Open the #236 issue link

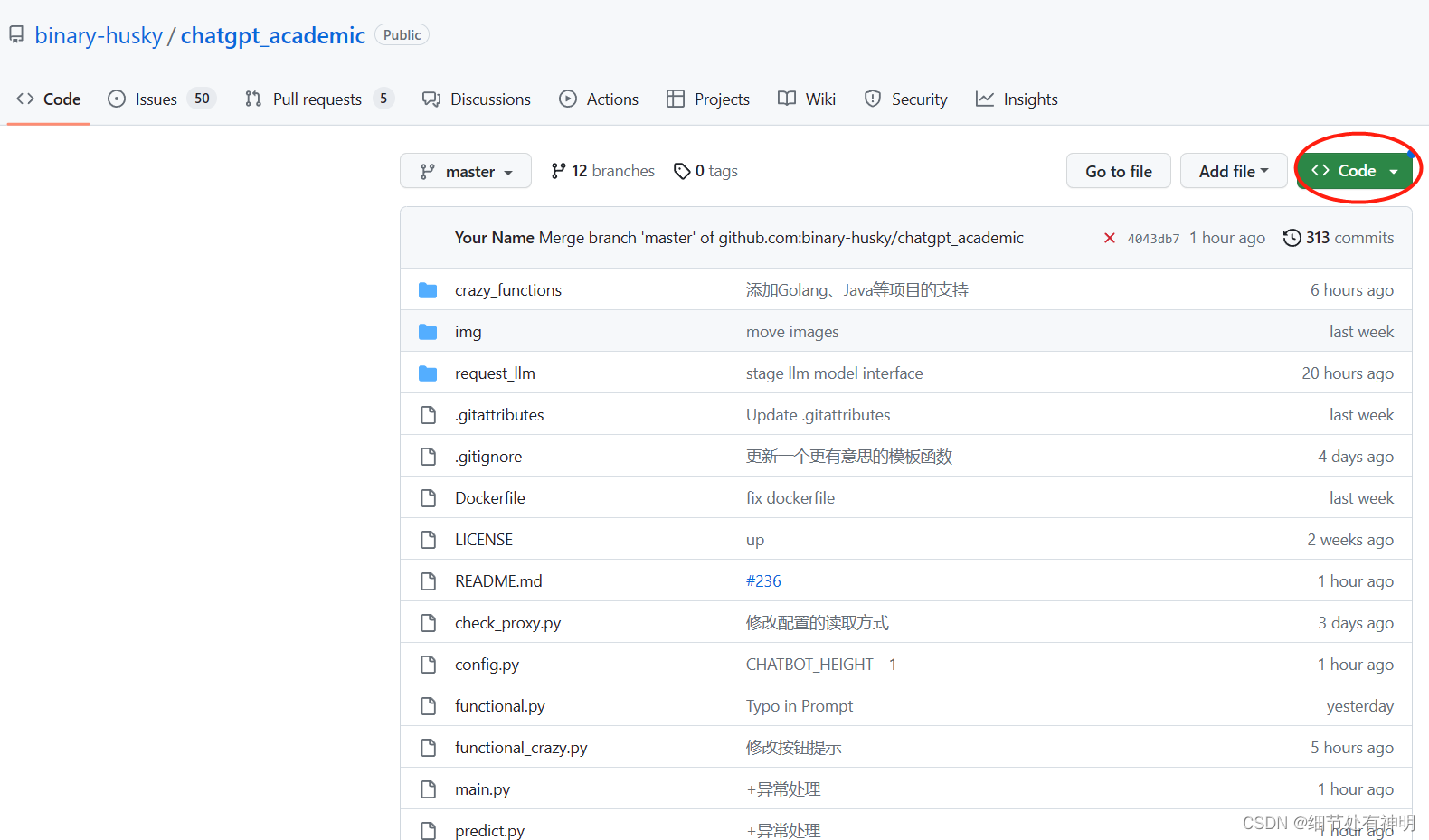coord(763,581)
